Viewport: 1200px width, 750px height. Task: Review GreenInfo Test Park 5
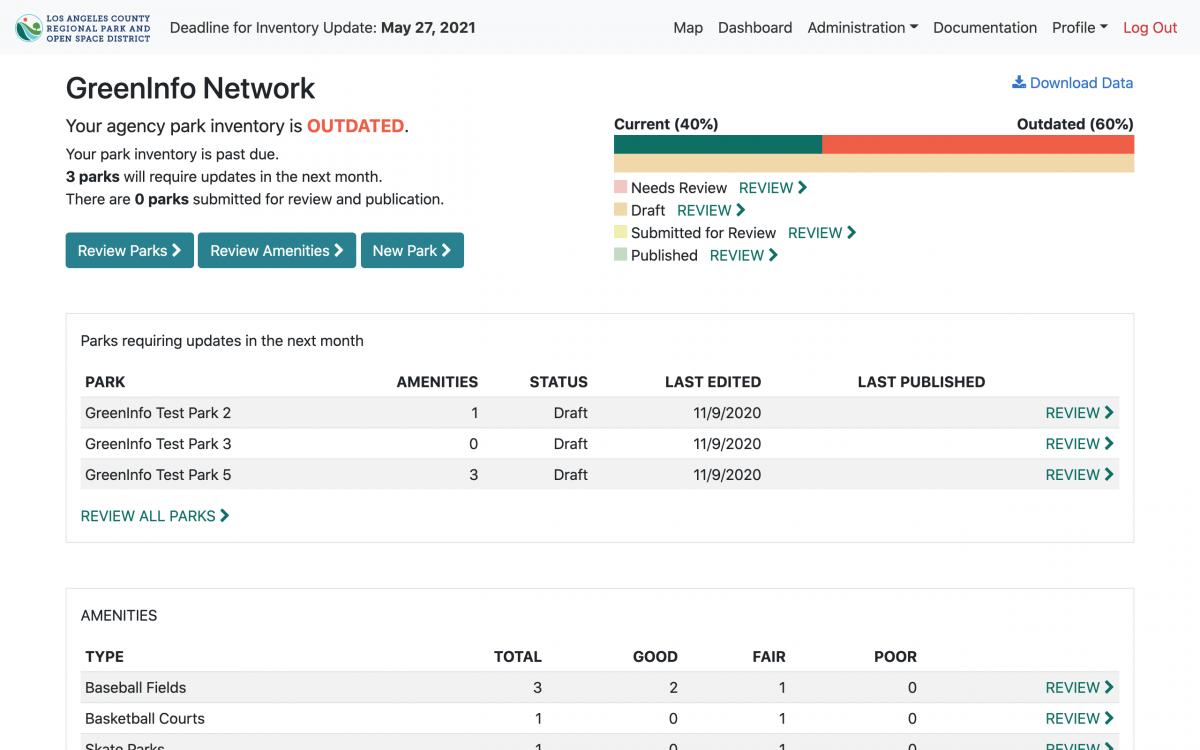[1080, 475]
